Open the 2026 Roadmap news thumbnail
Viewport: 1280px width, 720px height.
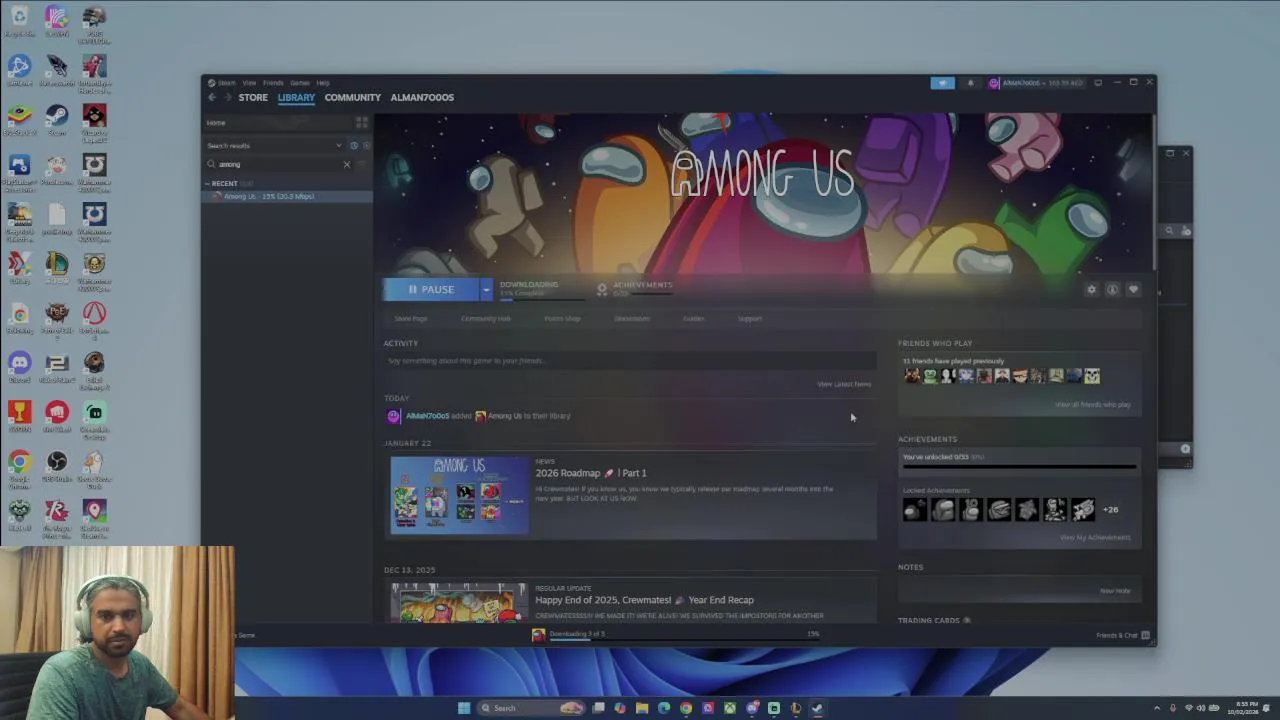click(459, 495)
